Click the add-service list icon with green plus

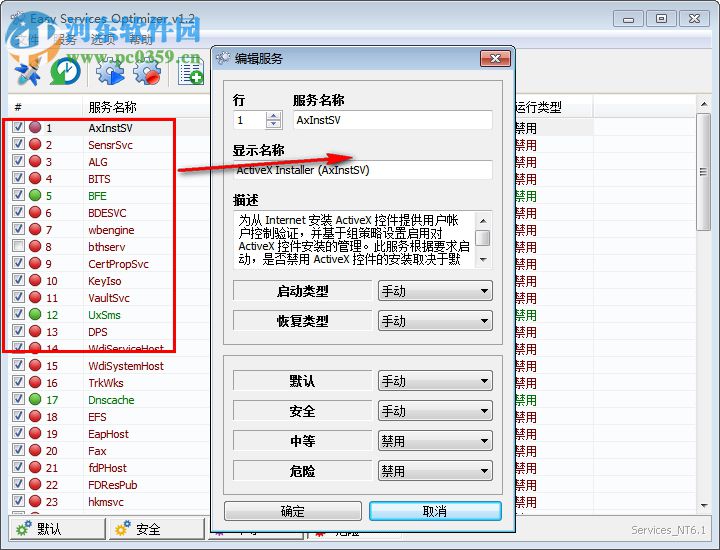pyautogui.click(x=191, y=73)
